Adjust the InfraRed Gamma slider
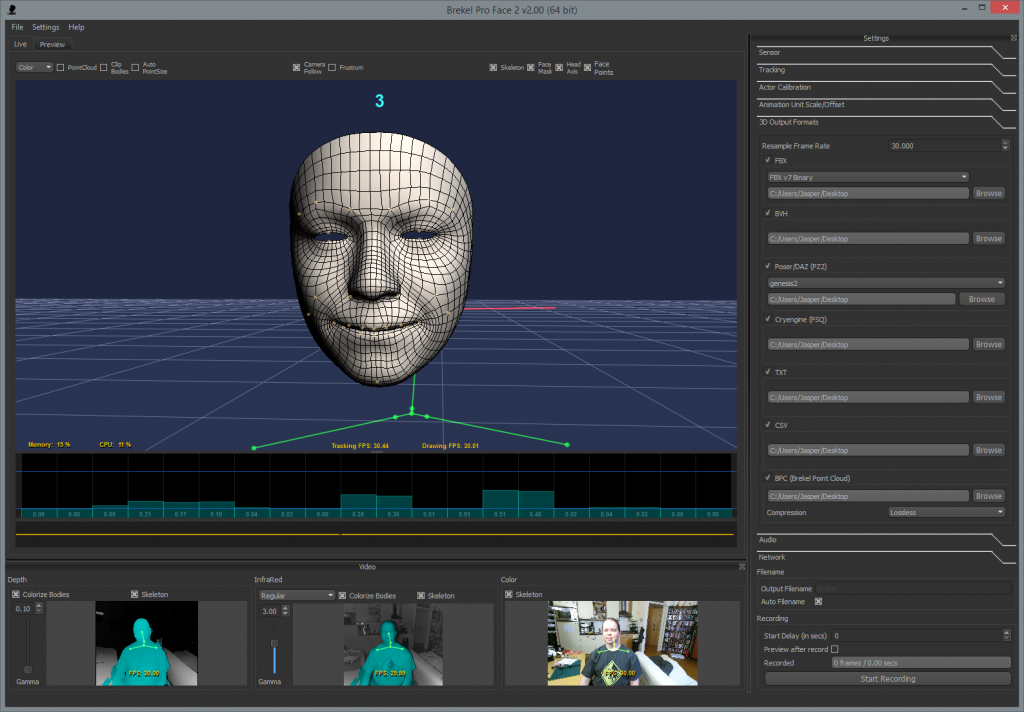The width and height of the screenshot is (1024, 712). [274, 643]
